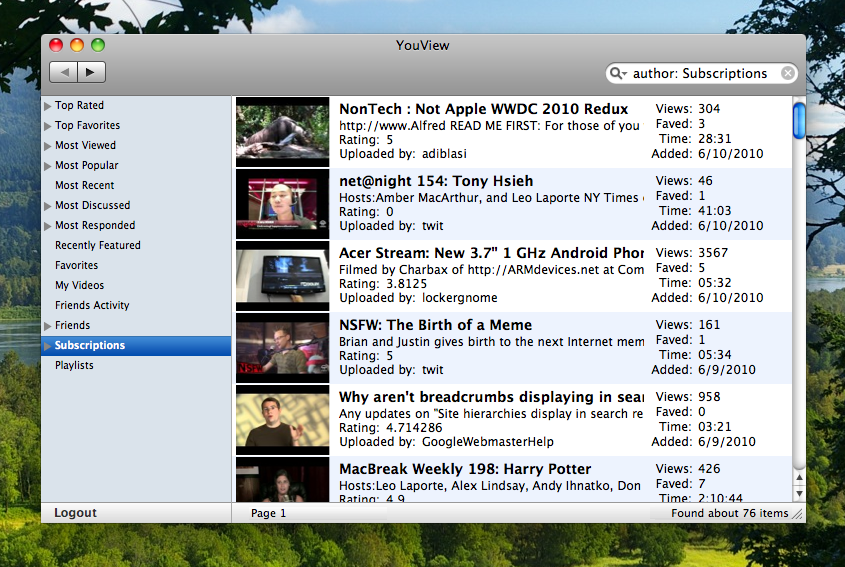The width and height of the screenshot is (845, 567).
Task: Click the Acer Stream video title
Action: [x=491, y=253]
